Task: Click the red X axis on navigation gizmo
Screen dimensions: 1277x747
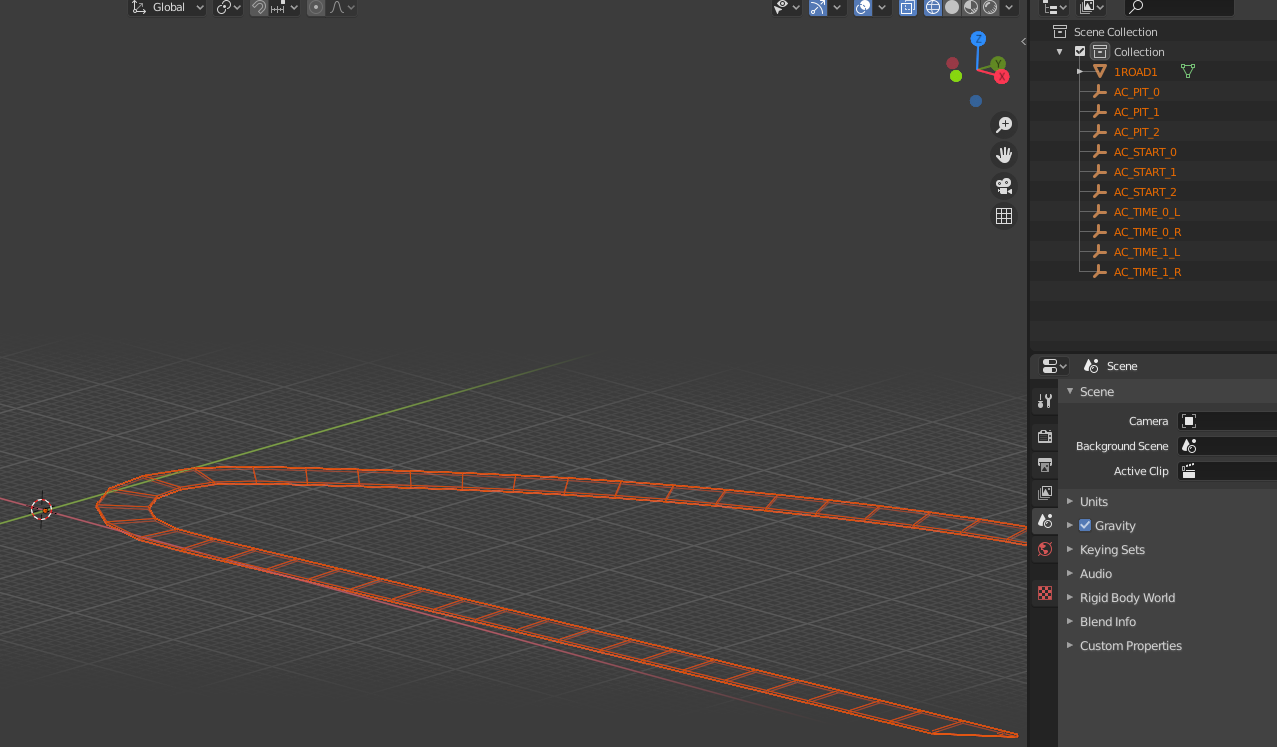Action: tap(1000, 76)
